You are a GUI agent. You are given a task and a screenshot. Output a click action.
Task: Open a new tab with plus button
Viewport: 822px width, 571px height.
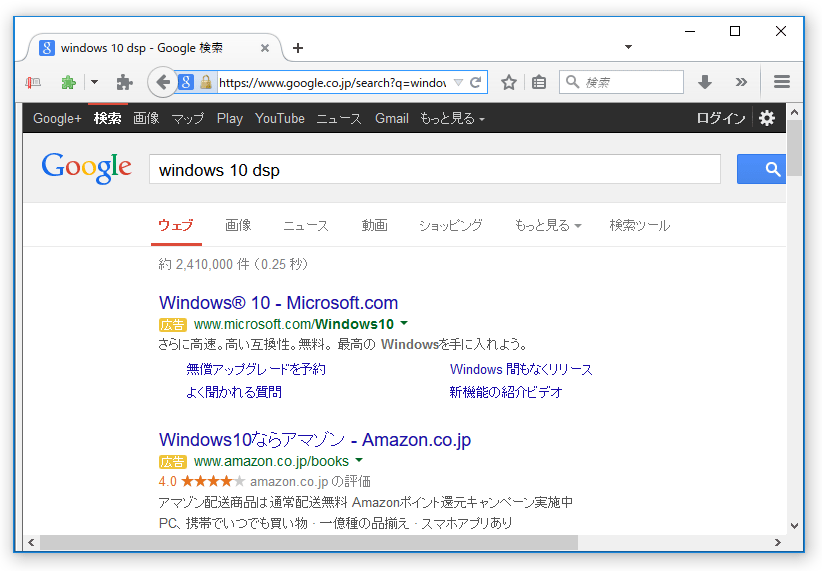pyautogui.click(x=298, y=48)
